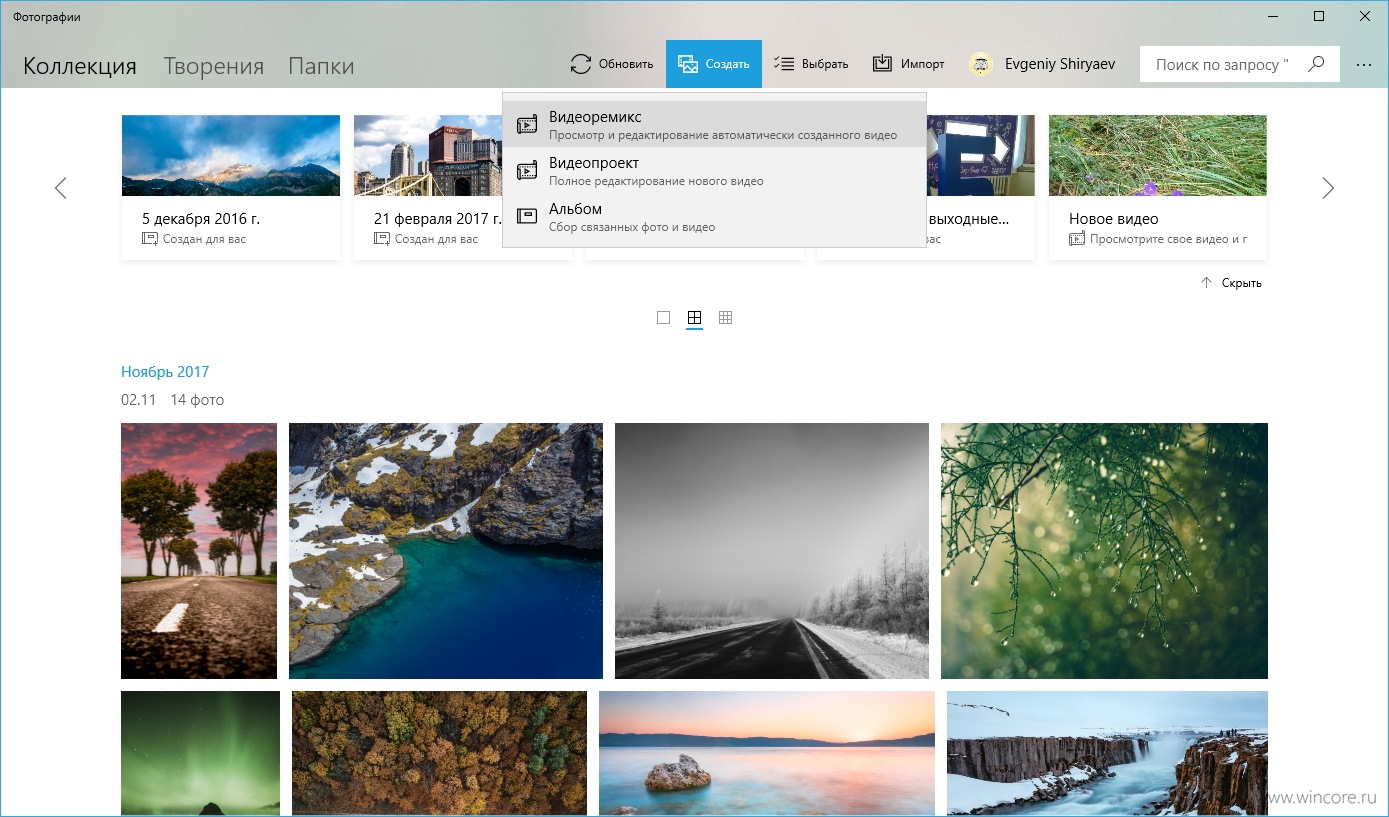
Task: Close the Фотографии window
Action: [1365, 16]
